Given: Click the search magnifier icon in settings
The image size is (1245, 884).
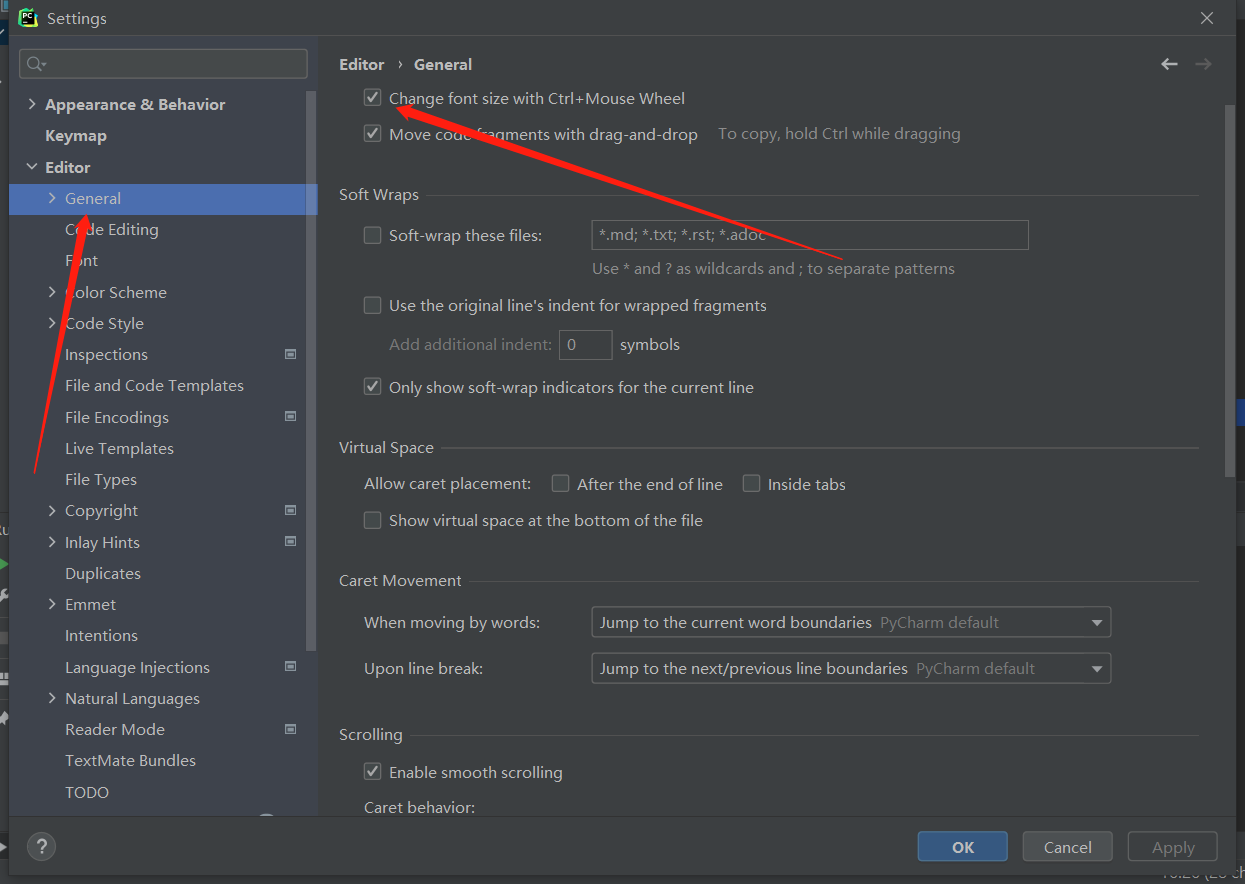Looking at the screenshot, I should [35, 64].
